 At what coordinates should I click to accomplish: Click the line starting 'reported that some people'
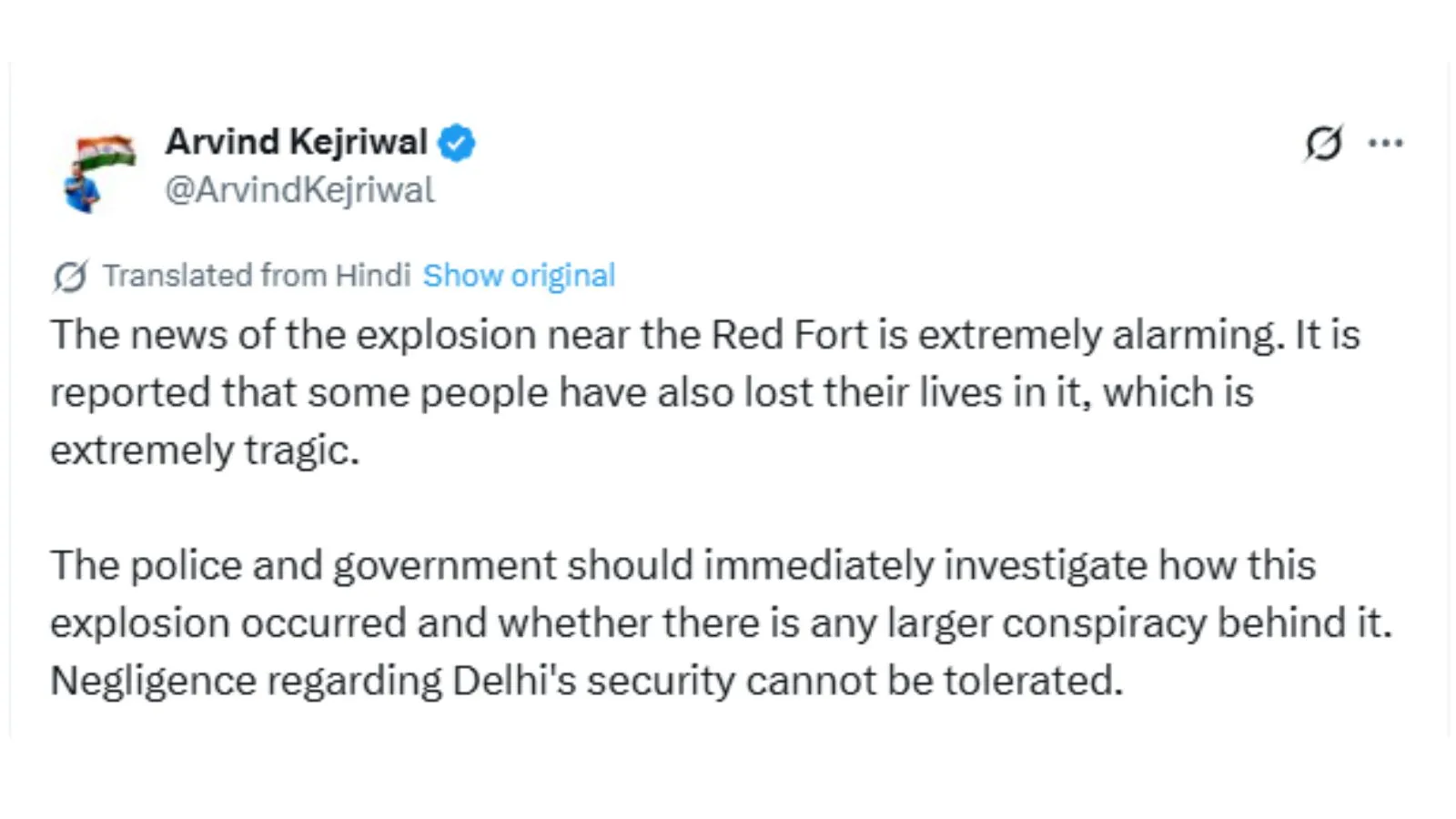(x=652, y=393)
